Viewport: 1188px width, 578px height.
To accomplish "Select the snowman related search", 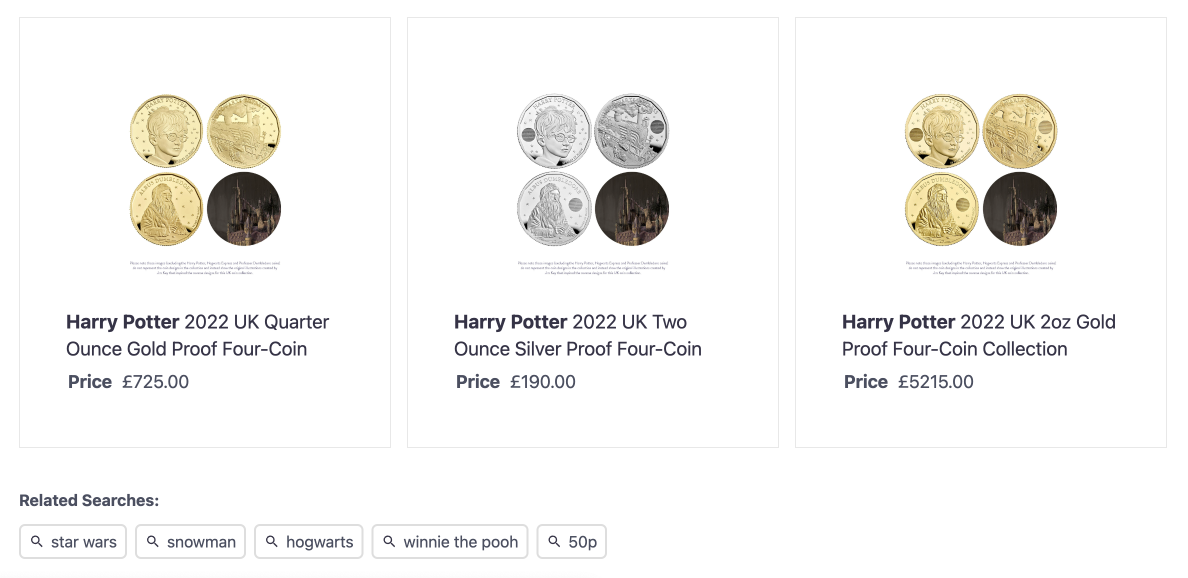I will click(201, 542).
